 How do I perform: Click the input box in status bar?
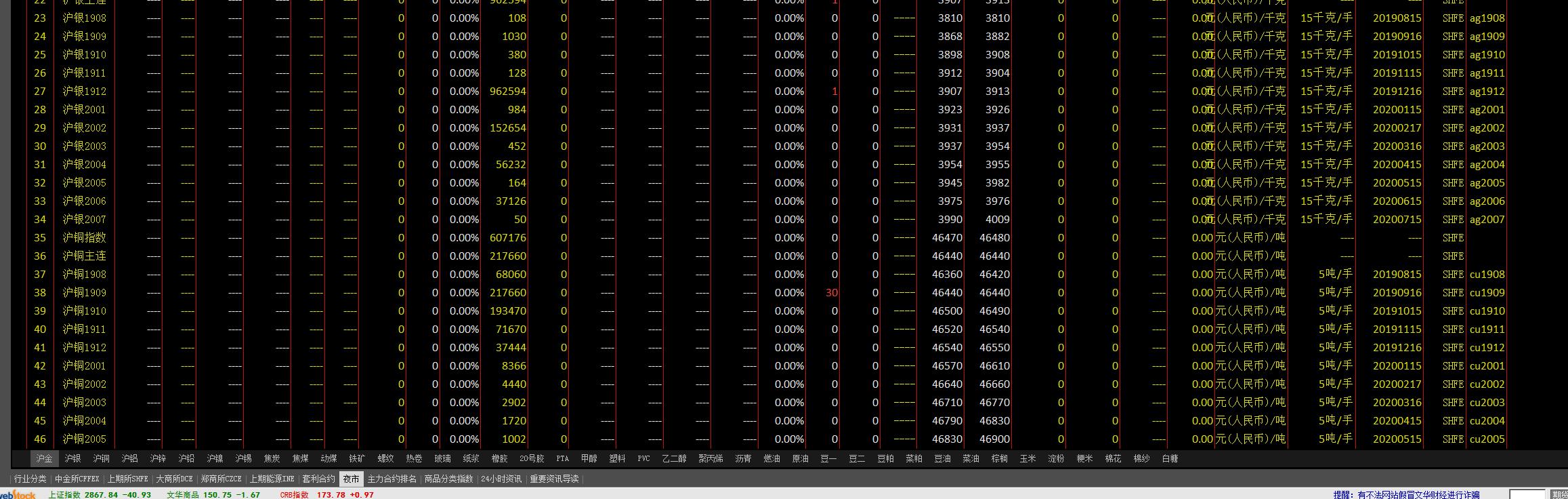[1527, 495]
